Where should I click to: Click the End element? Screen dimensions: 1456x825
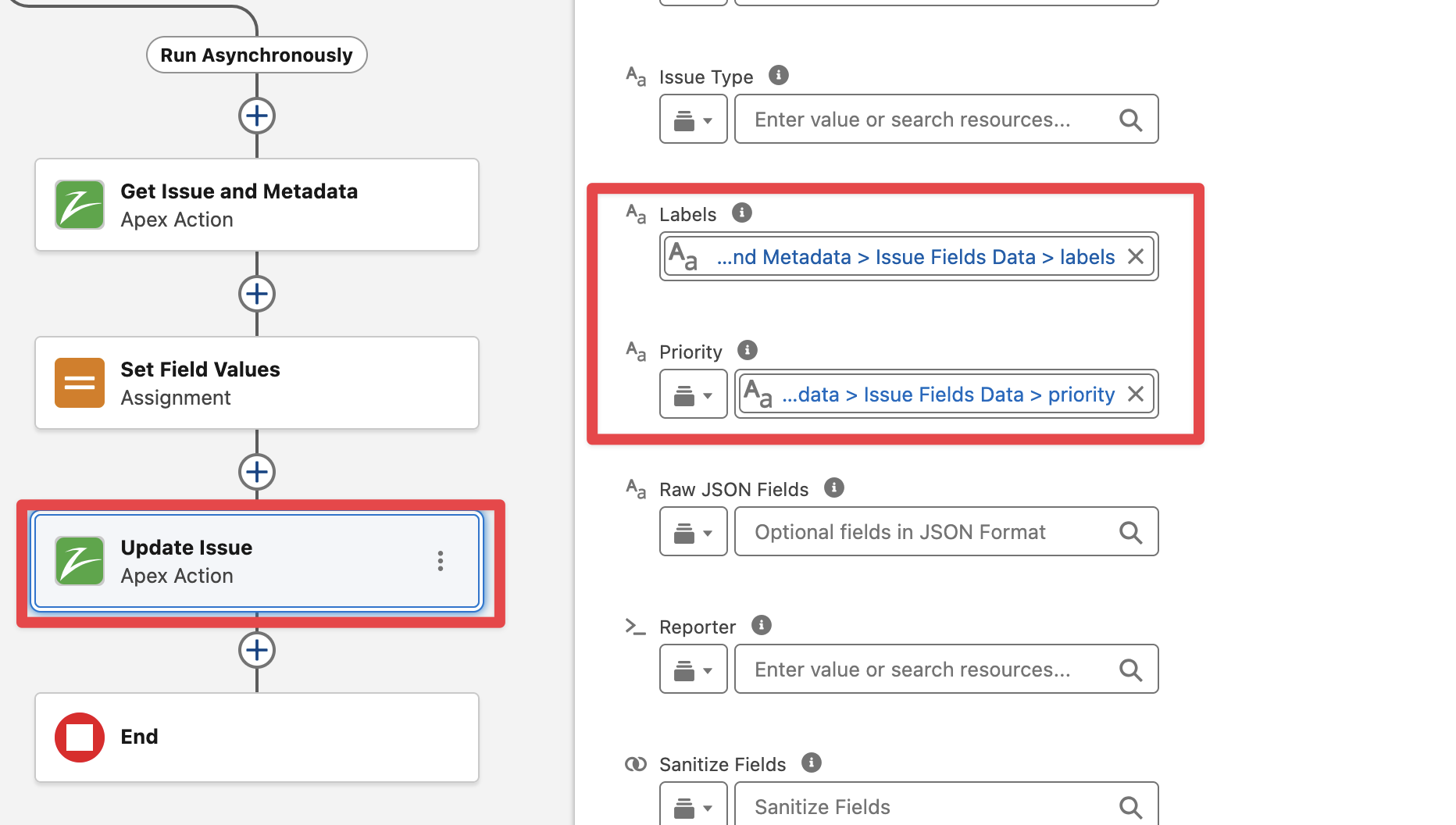tap(256, 737)
